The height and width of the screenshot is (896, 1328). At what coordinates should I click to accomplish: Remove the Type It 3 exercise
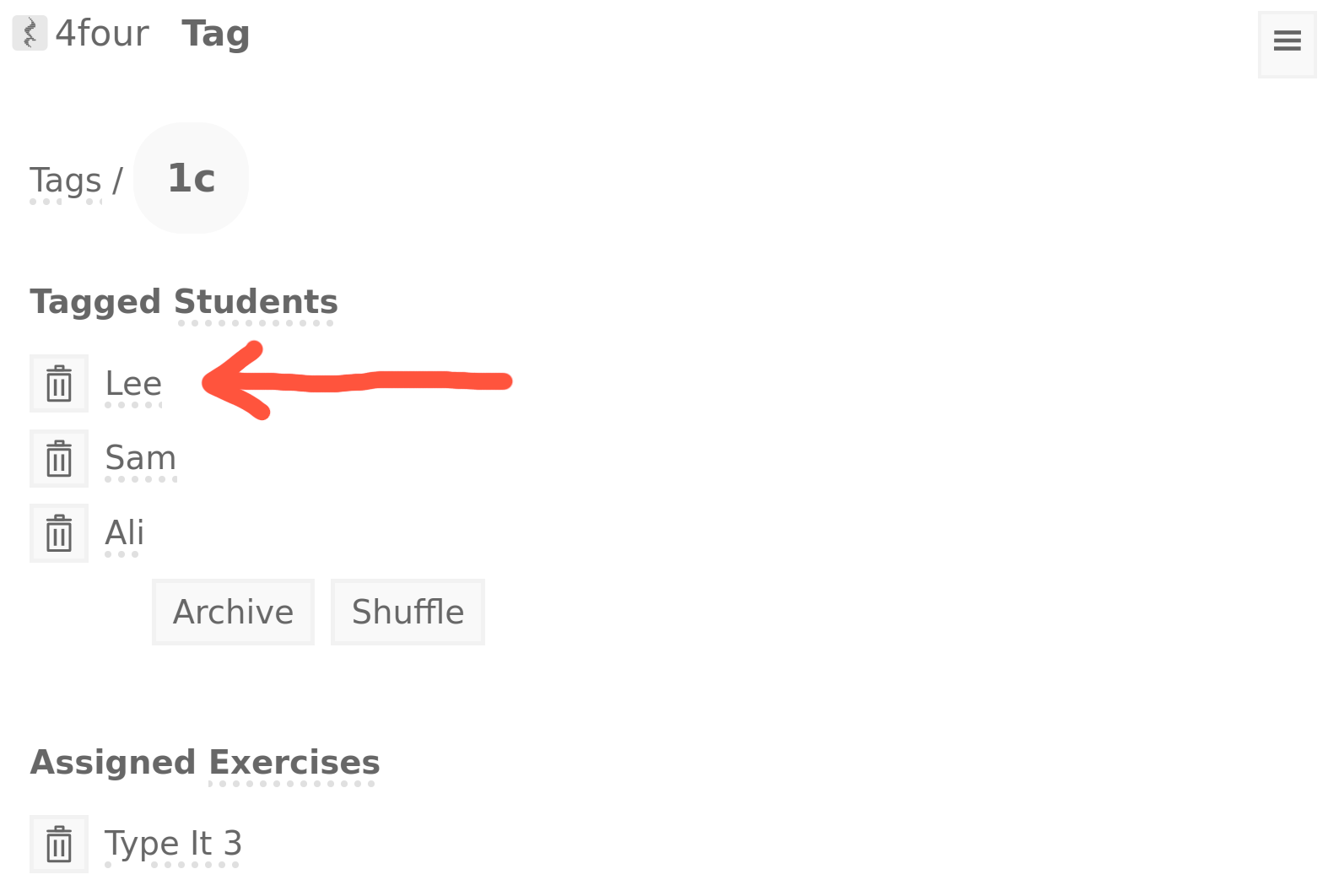tap(59, 844)
